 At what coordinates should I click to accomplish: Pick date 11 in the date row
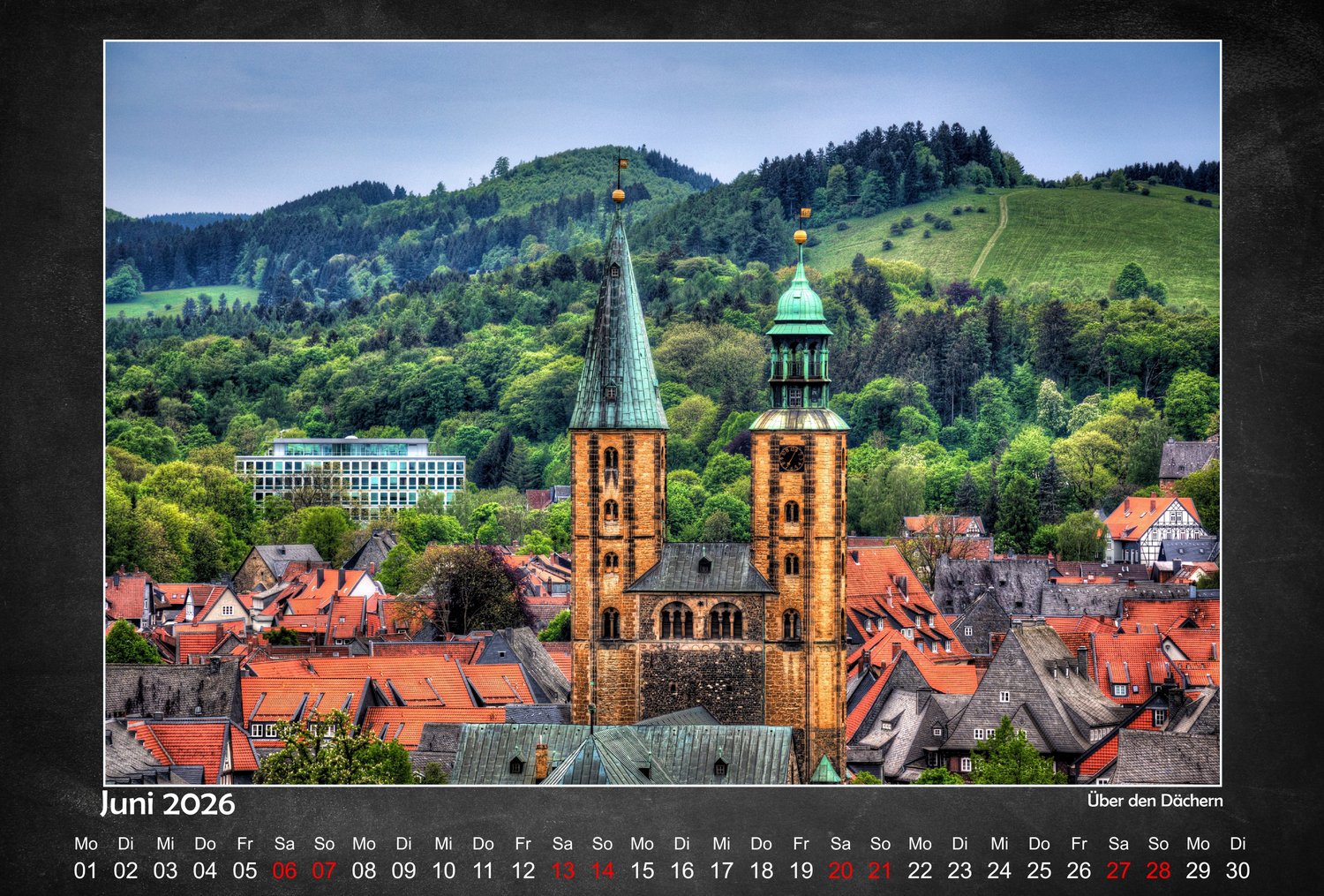pos(483,870)
